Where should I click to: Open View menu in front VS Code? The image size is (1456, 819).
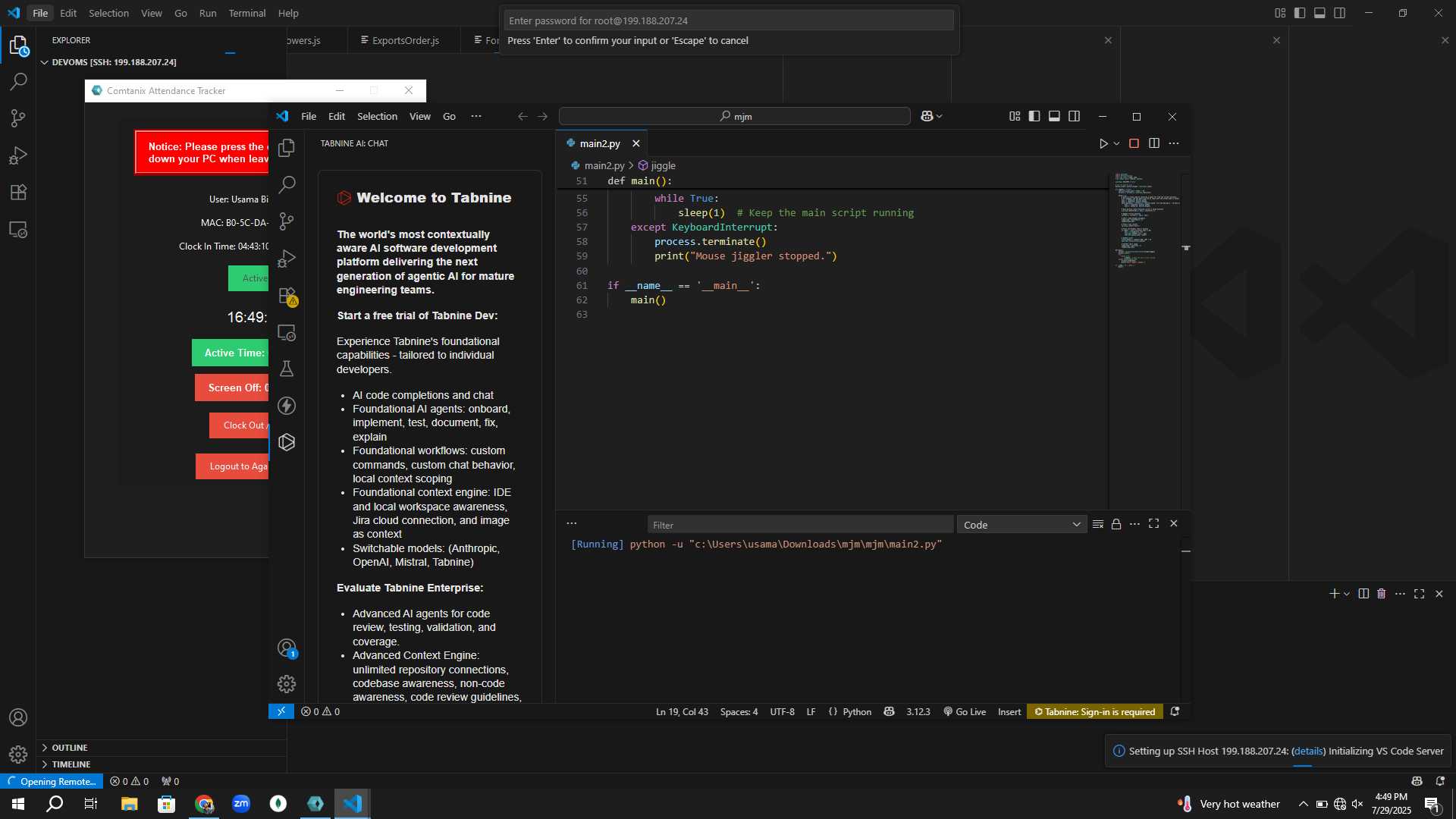[420, 116]
